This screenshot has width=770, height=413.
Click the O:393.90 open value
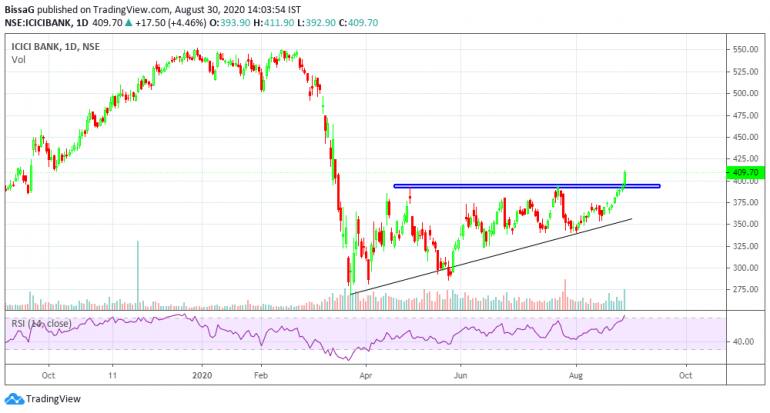click(230, 23)
